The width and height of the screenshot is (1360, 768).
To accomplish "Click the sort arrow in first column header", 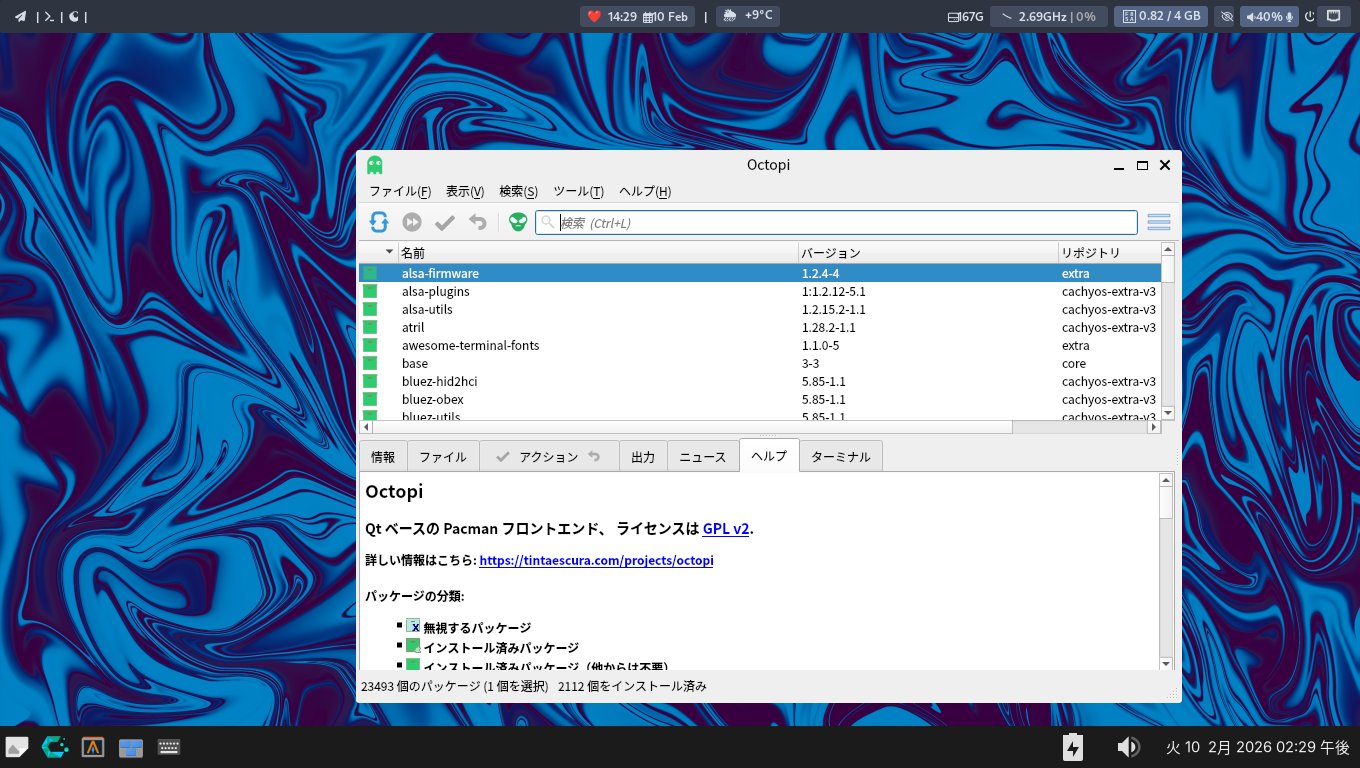I will point(389,252).
